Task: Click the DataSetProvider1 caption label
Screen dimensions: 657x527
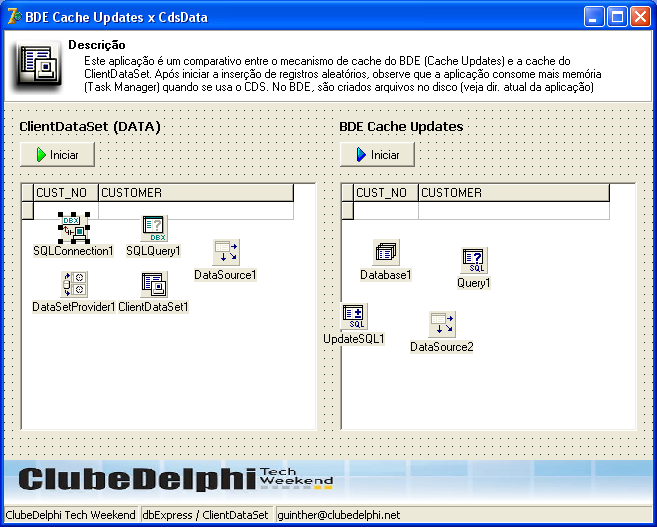Action: click(x=74, y=307)
